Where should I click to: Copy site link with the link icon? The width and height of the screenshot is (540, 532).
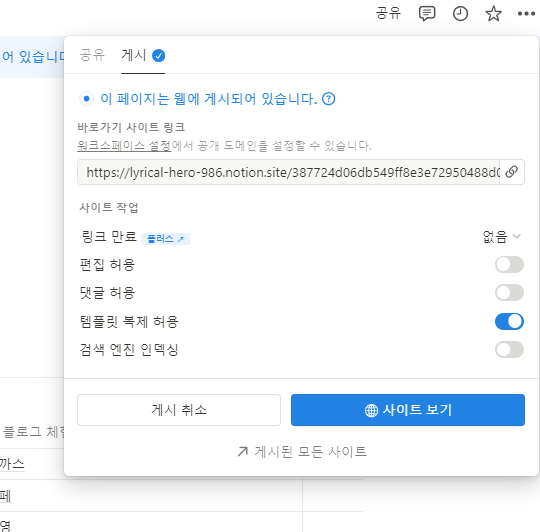coord(512,172)
